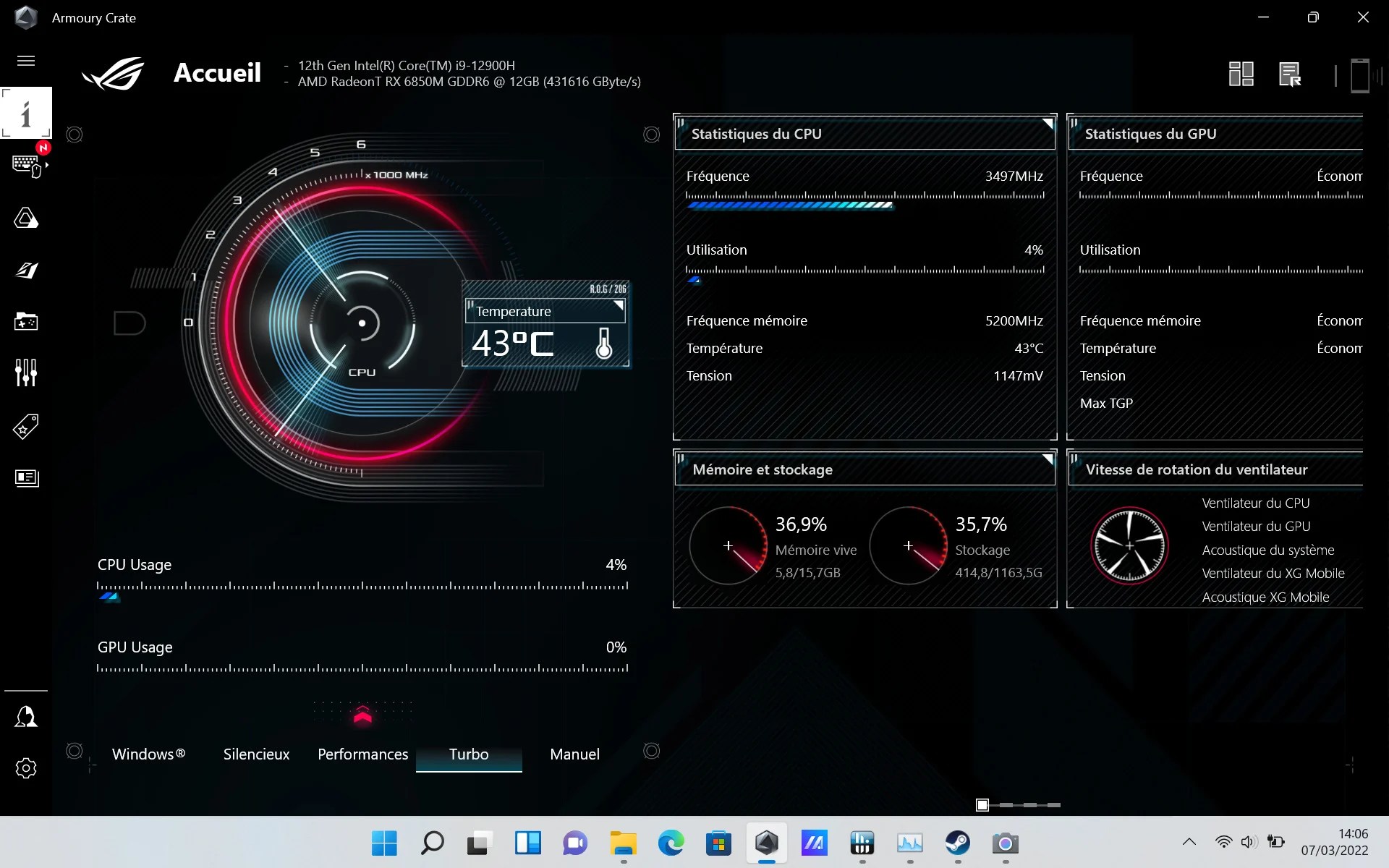The image size is (1389, 868).
Task: Click the GPU Usage bar
Action: [362, 668]
